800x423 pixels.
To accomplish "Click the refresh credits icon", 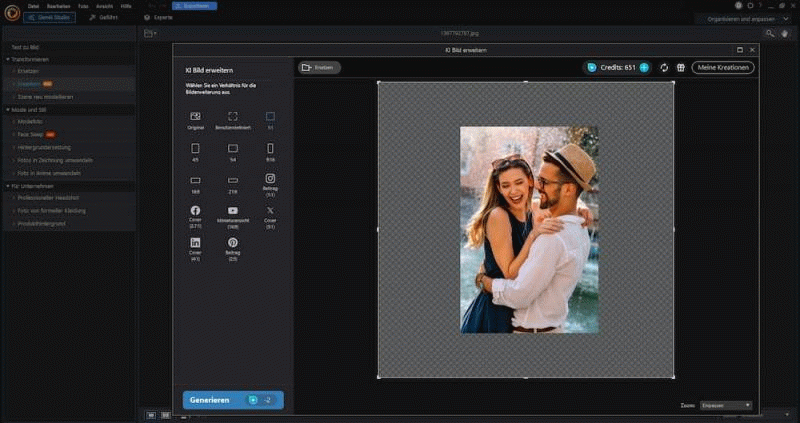I will [664, 67].
